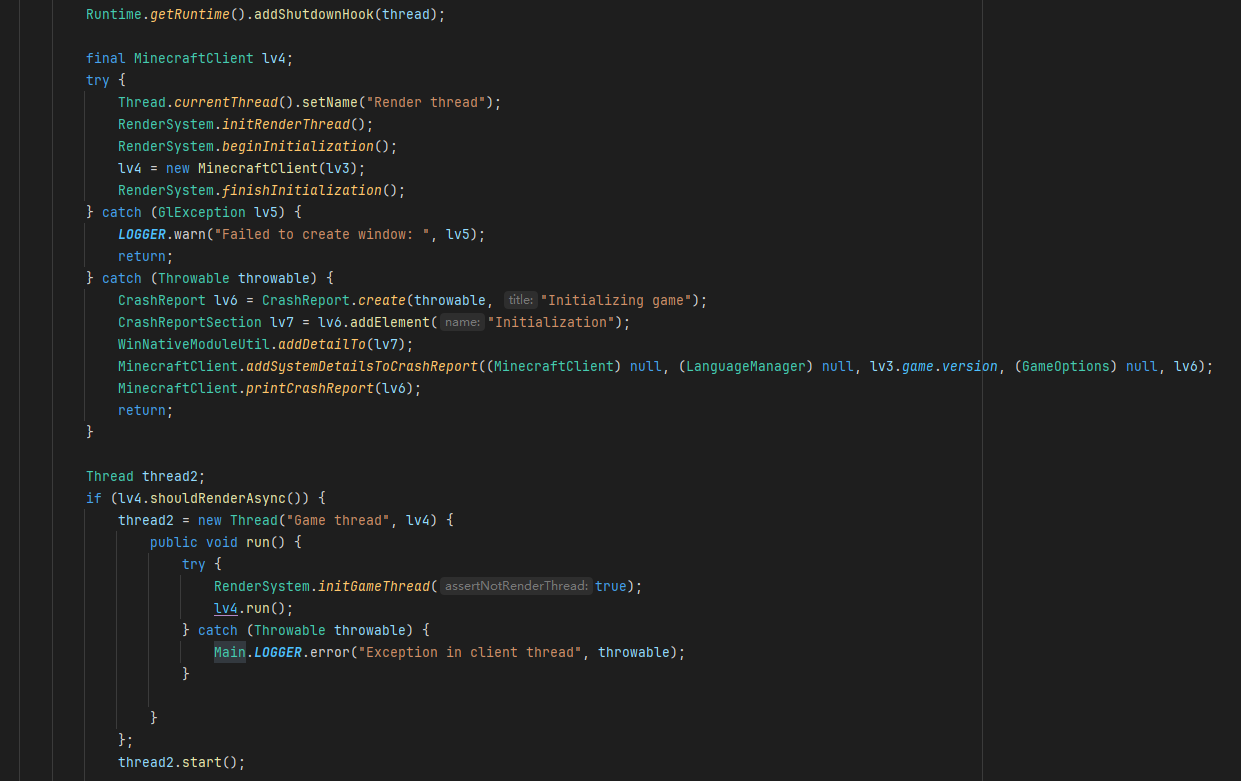This screenshot has width=1241, height=781.
Task: Click the addShutdownHook method call
Action: pyautogui.click(x=313, y=15)
